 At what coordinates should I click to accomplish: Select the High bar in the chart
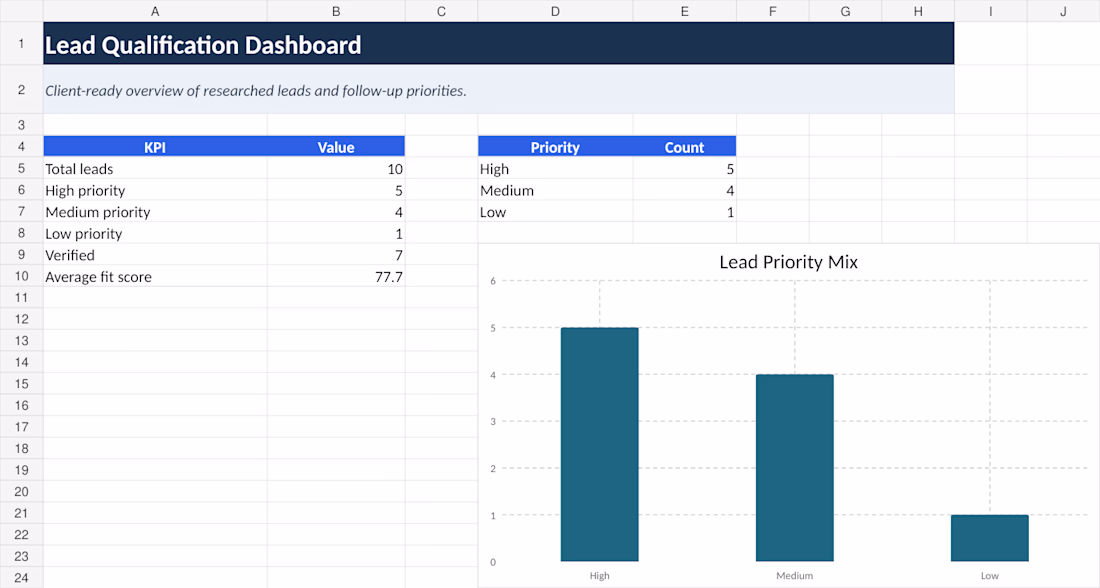[x=600, y=444]
